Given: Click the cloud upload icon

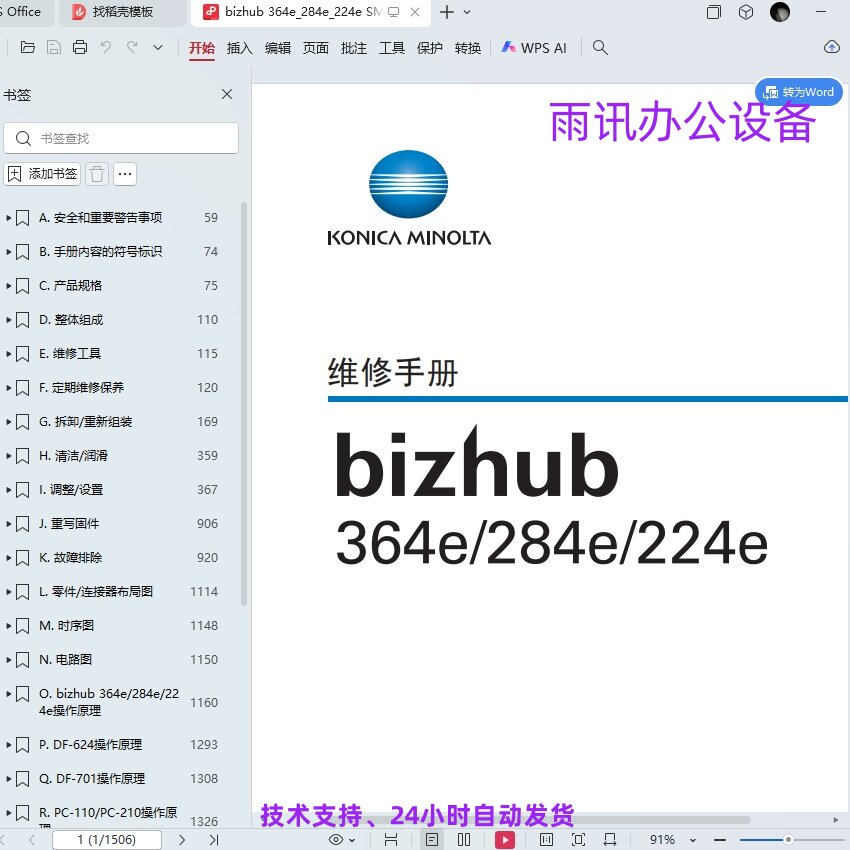Looking at the screenshot, I should 832,48.
